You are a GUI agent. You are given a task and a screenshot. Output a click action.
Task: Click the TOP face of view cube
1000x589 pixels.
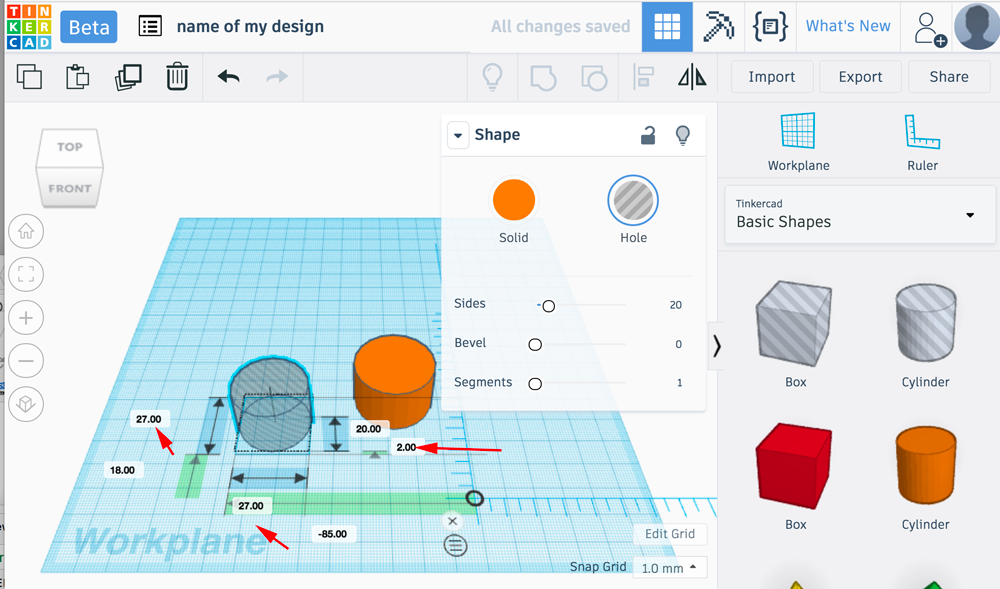pyautogui.click(x=70, y=147)
